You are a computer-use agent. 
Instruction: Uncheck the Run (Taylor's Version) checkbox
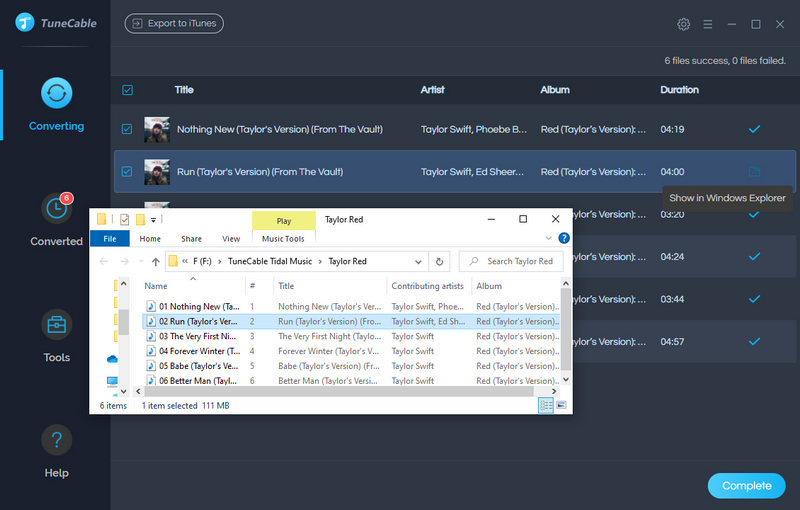tap(127, 172)
